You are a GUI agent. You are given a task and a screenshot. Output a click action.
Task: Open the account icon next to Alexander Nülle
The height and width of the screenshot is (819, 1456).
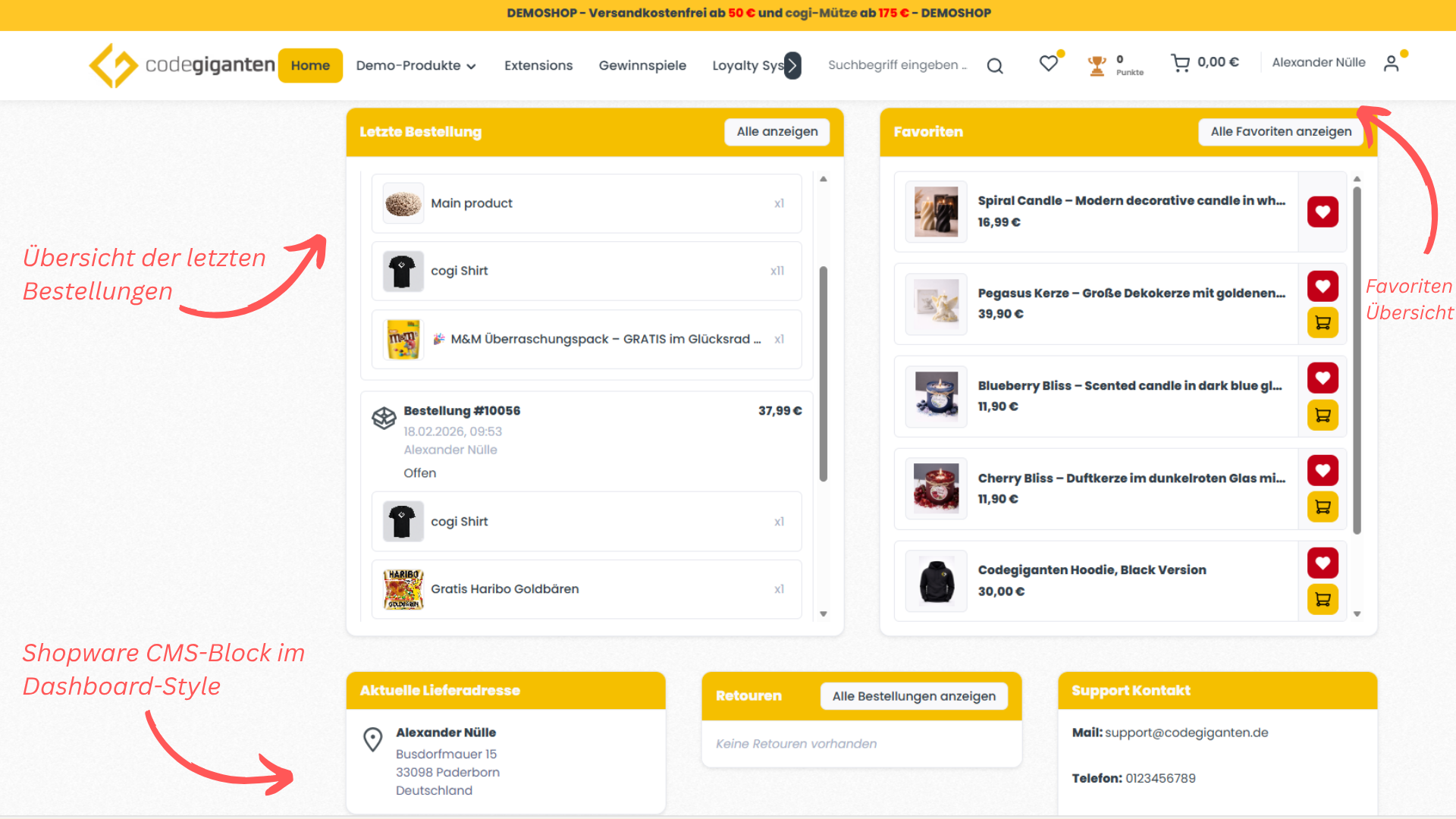tap(1392, 64)
